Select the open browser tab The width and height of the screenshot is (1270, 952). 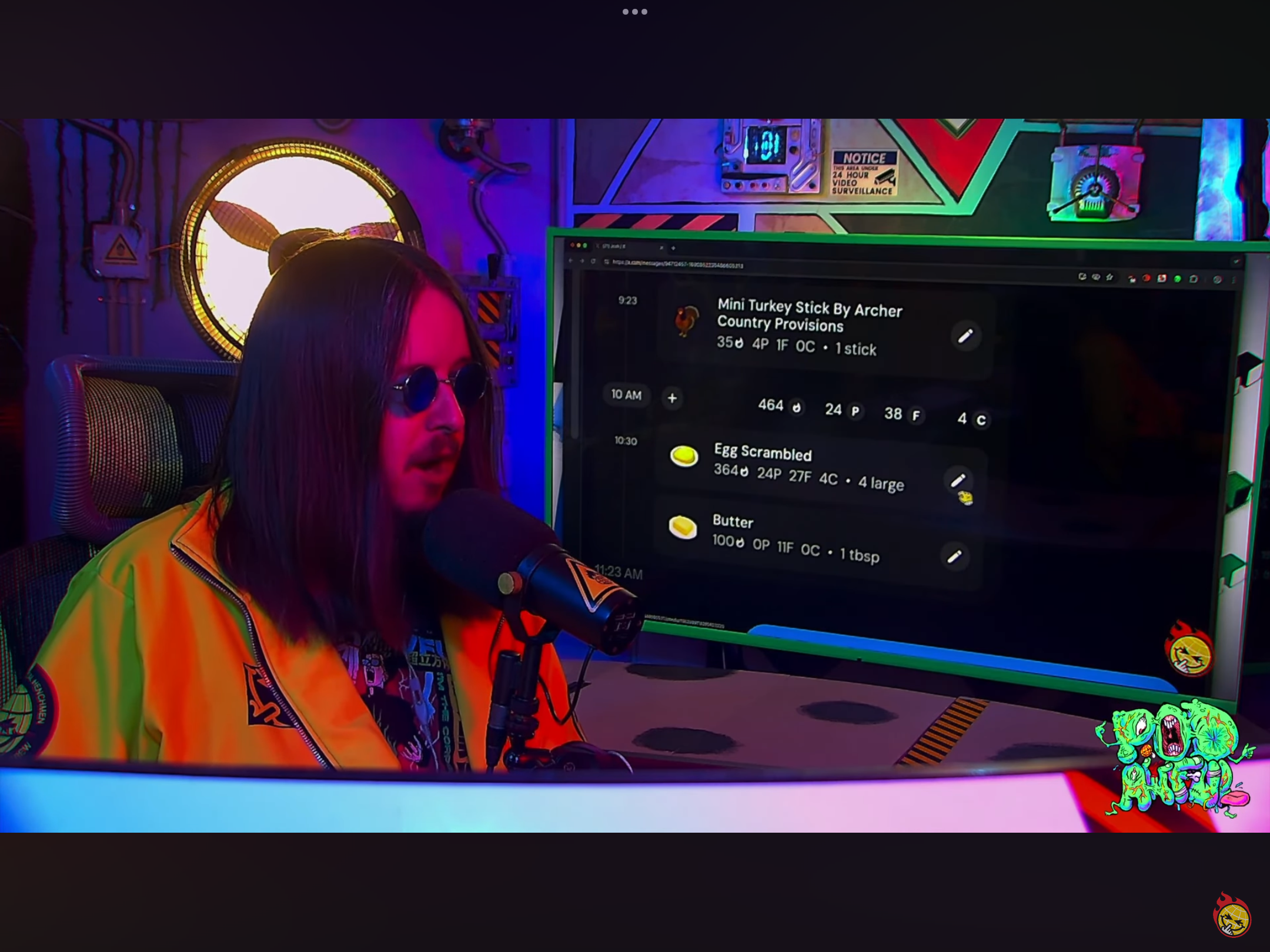614,246
